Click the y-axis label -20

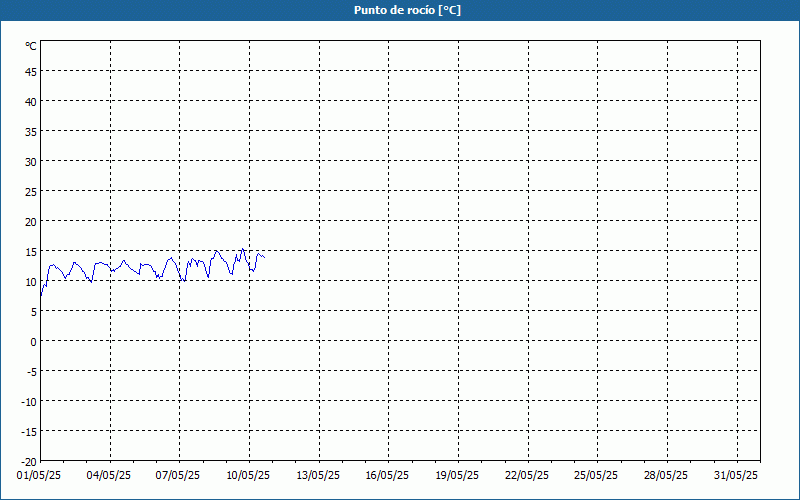coord(29,462)
